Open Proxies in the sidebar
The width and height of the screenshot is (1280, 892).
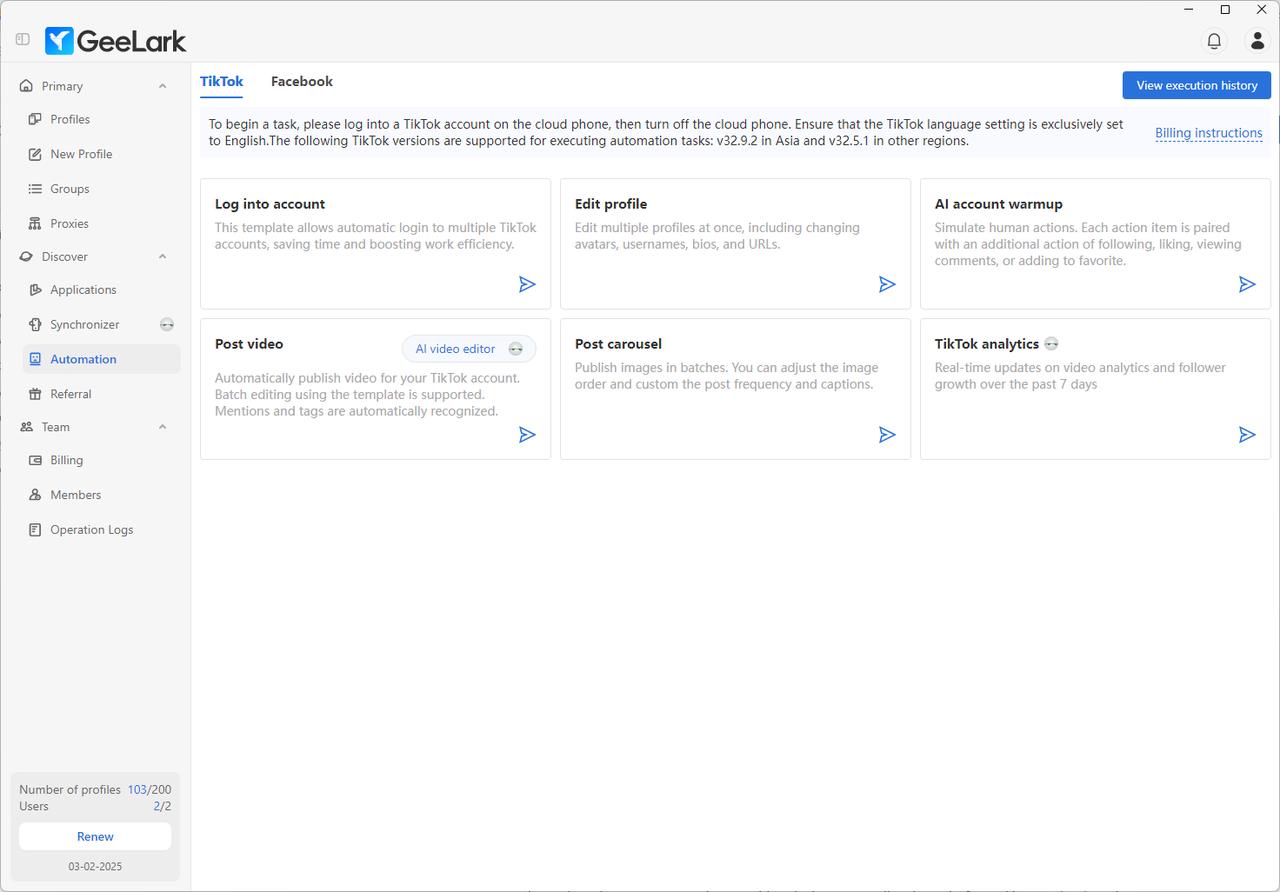point(101,224)
